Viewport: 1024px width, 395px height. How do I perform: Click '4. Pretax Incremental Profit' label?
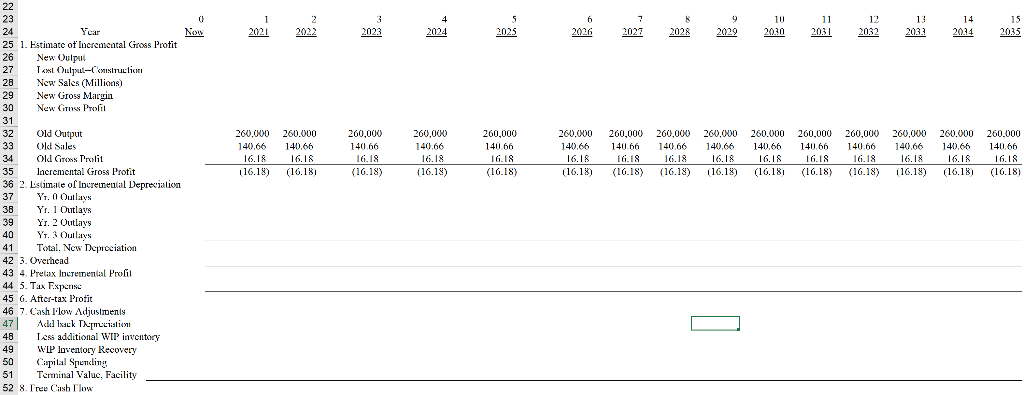pos(76,274)
